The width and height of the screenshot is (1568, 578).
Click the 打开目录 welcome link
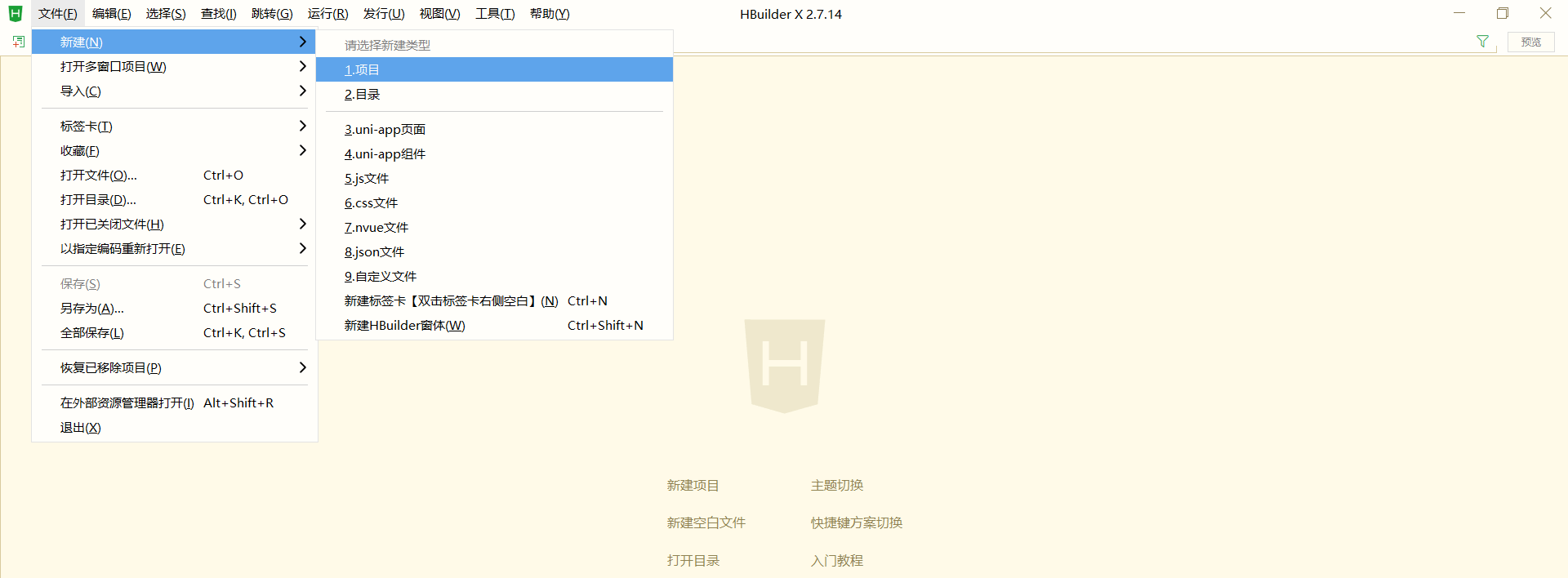(693, 561)
